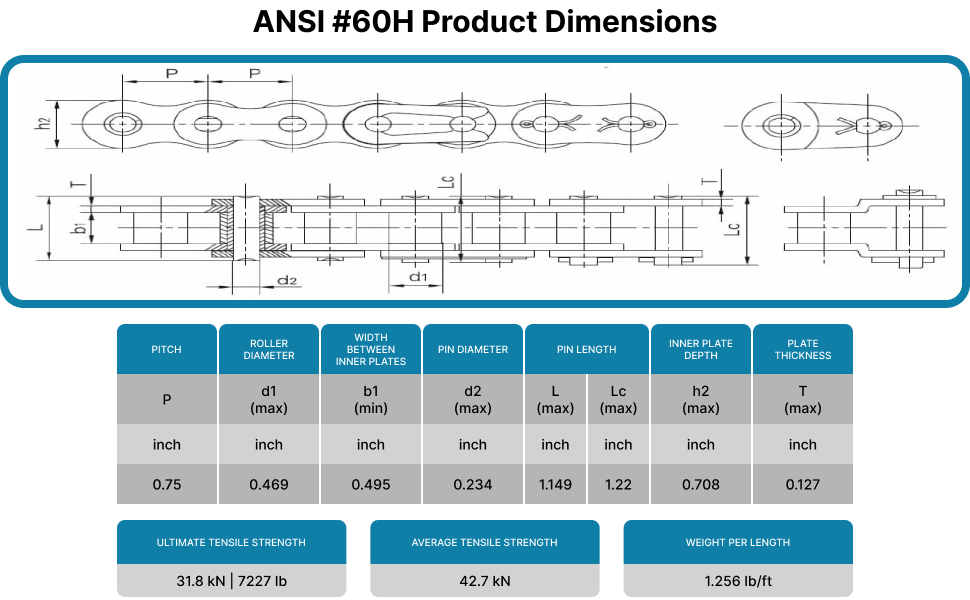Click the WEIGHT PER LENGTH label
Viewport: 970px width, 600px height.
point(738,541)
